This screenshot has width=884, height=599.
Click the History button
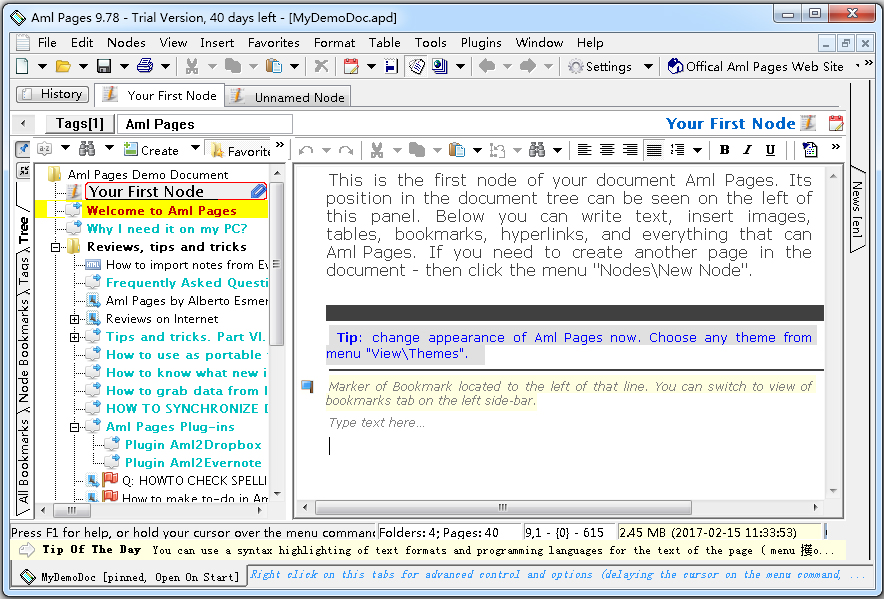click(53, 94)
